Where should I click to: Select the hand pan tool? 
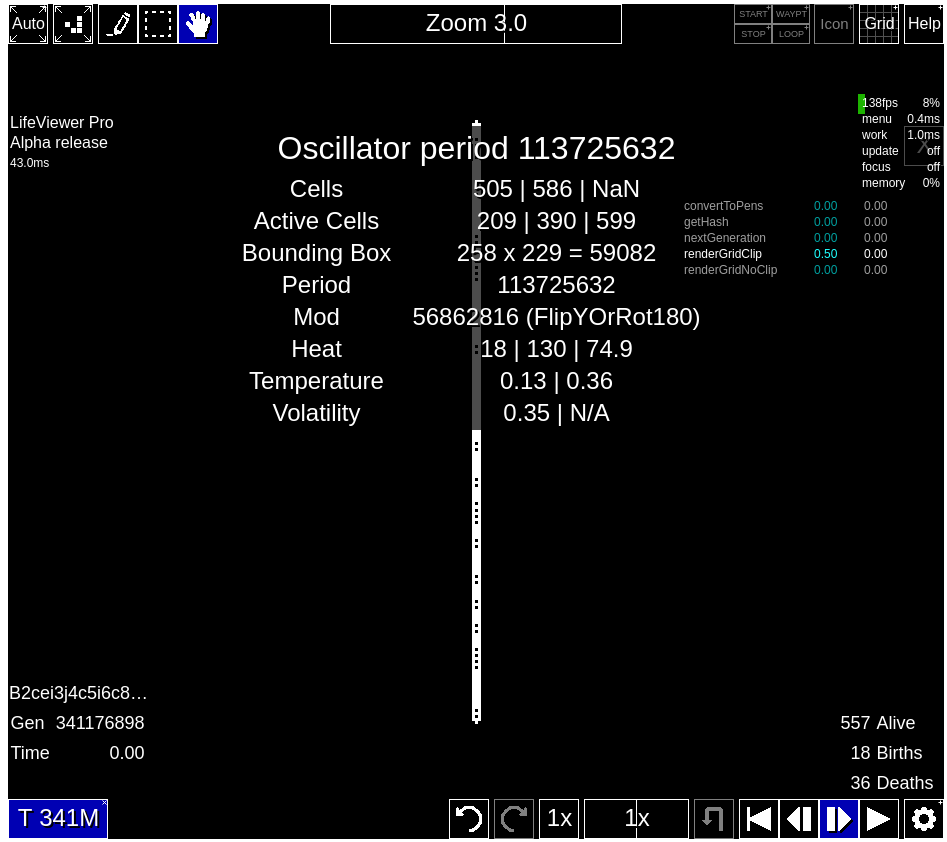[x=198, y=24]
